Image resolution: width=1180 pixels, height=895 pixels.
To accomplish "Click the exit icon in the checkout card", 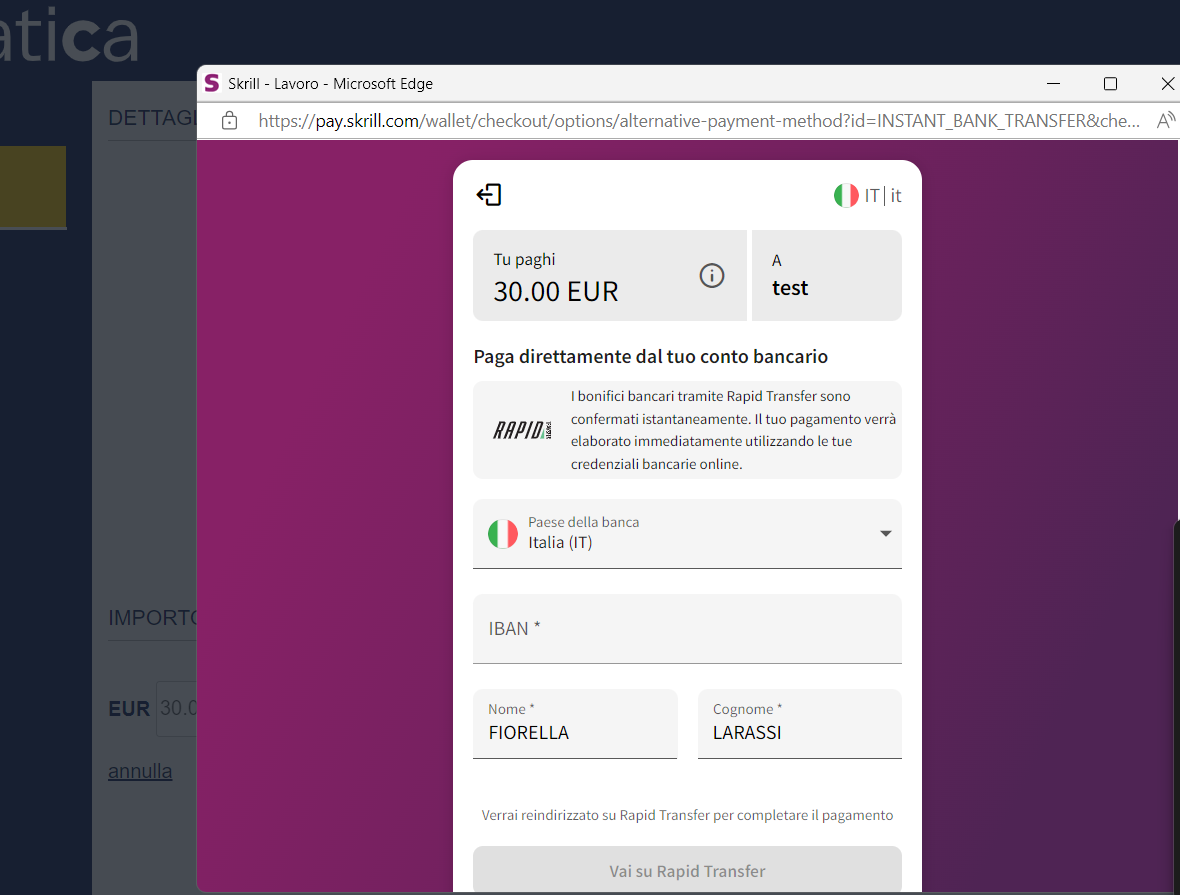I will [x=489, y=195].
